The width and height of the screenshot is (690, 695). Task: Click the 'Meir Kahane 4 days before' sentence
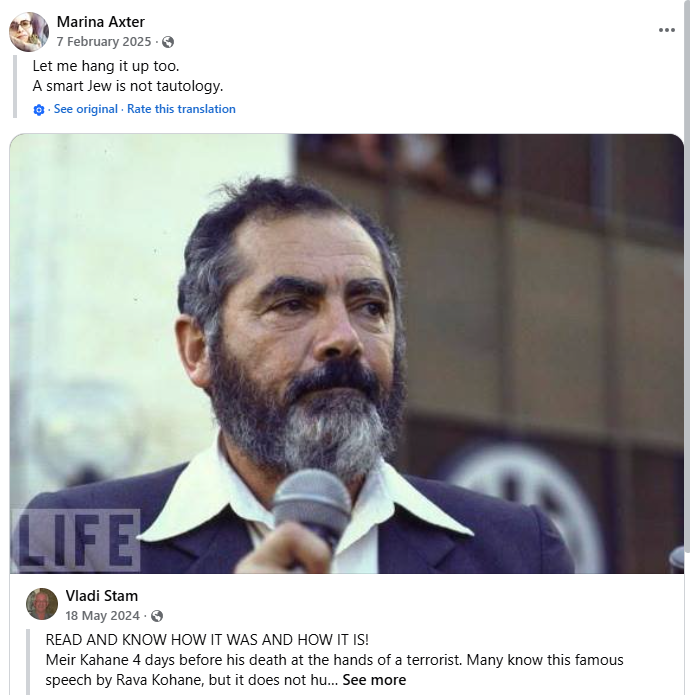tap(253, 660)
